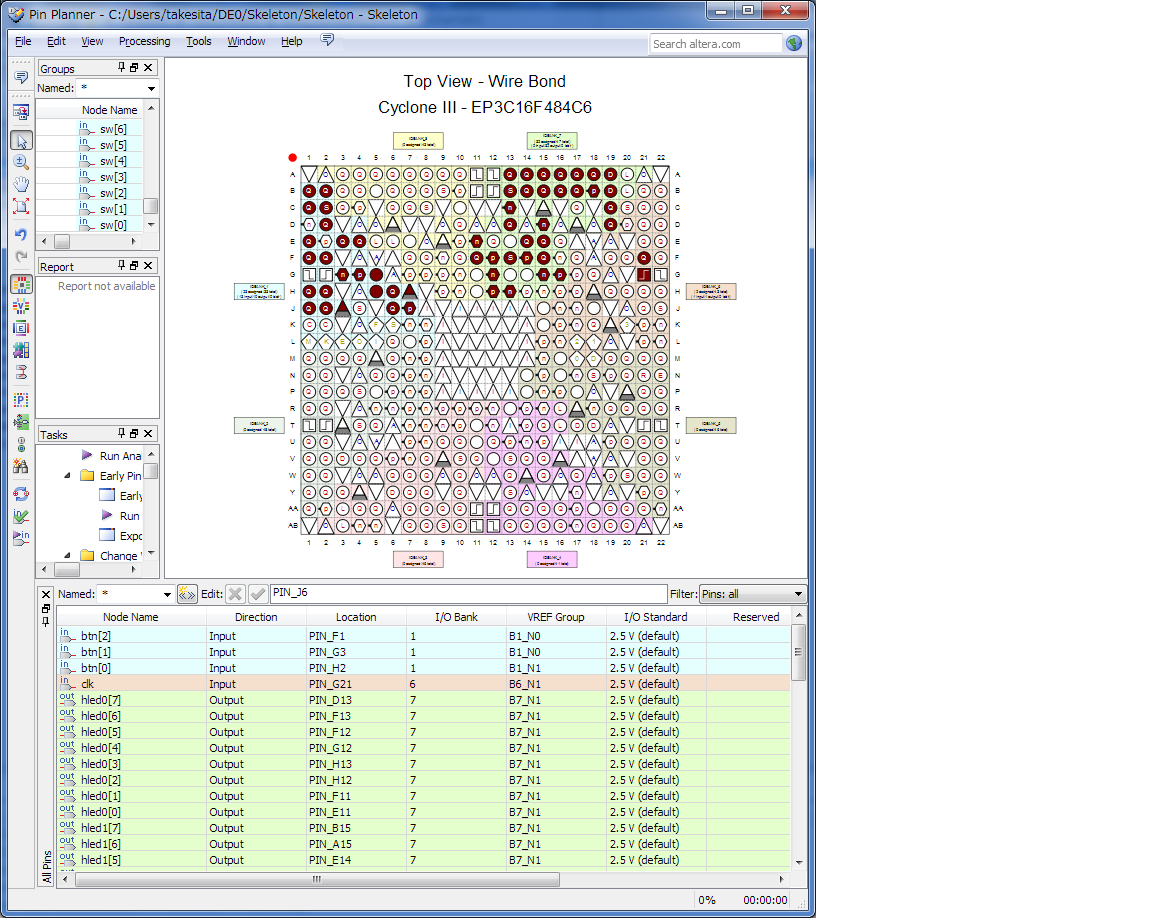This screenshot has width=1152, height=918.
Task: Click the All Pins filter list wand icon
Action: (187, 594)
